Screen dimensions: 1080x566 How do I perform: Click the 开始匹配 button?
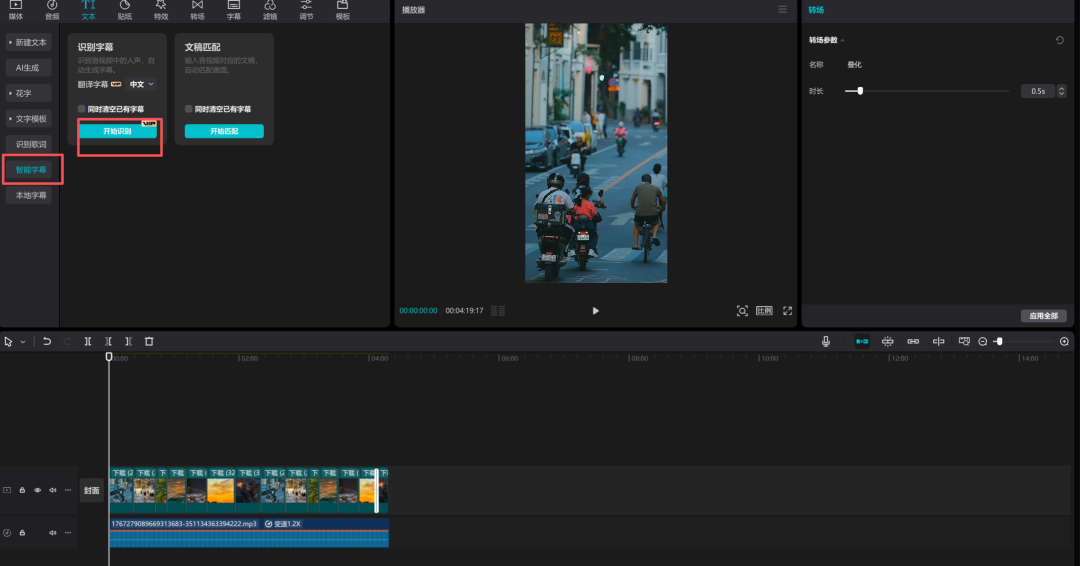click(224, 131)
